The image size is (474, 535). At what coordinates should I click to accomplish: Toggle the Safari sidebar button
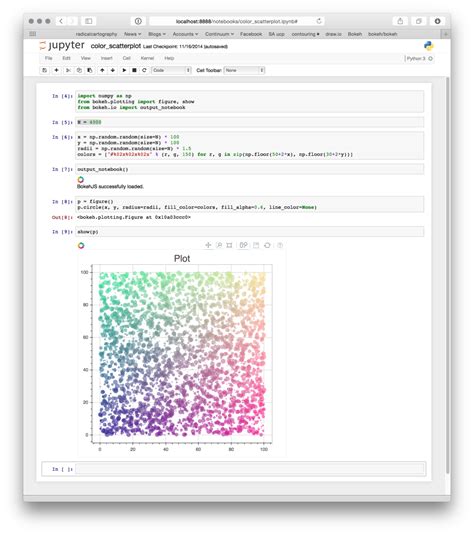[89, 21]
